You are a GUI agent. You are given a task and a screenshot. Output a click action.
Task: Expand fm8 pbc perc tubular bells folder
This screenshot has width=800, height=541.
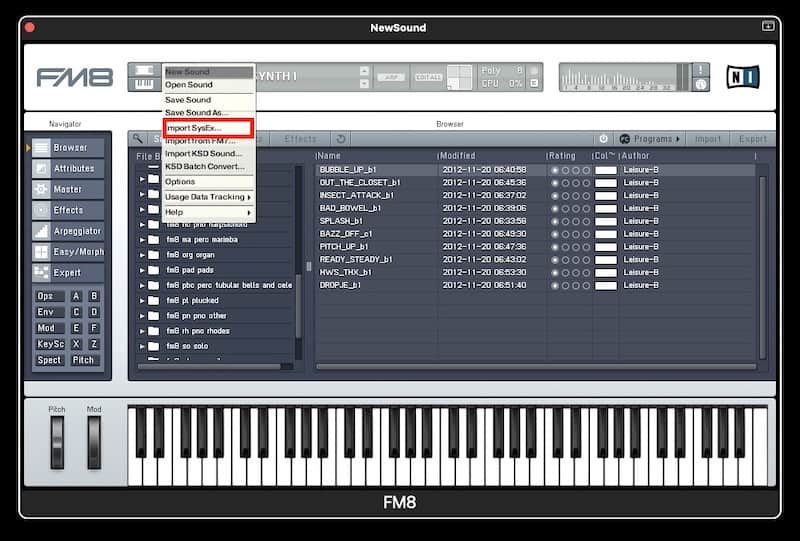pos(142,285)
